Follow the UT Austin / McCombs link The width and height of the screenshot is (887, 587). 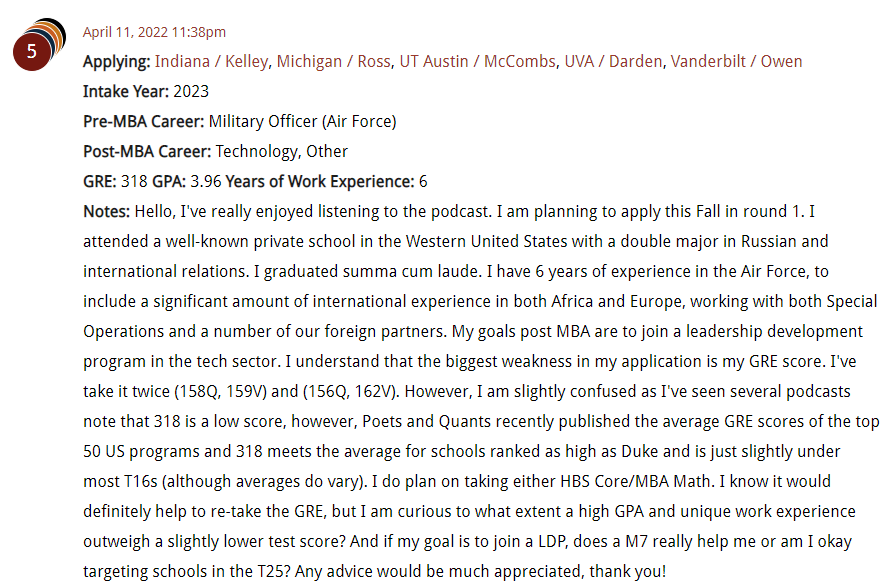click(477, 61)
